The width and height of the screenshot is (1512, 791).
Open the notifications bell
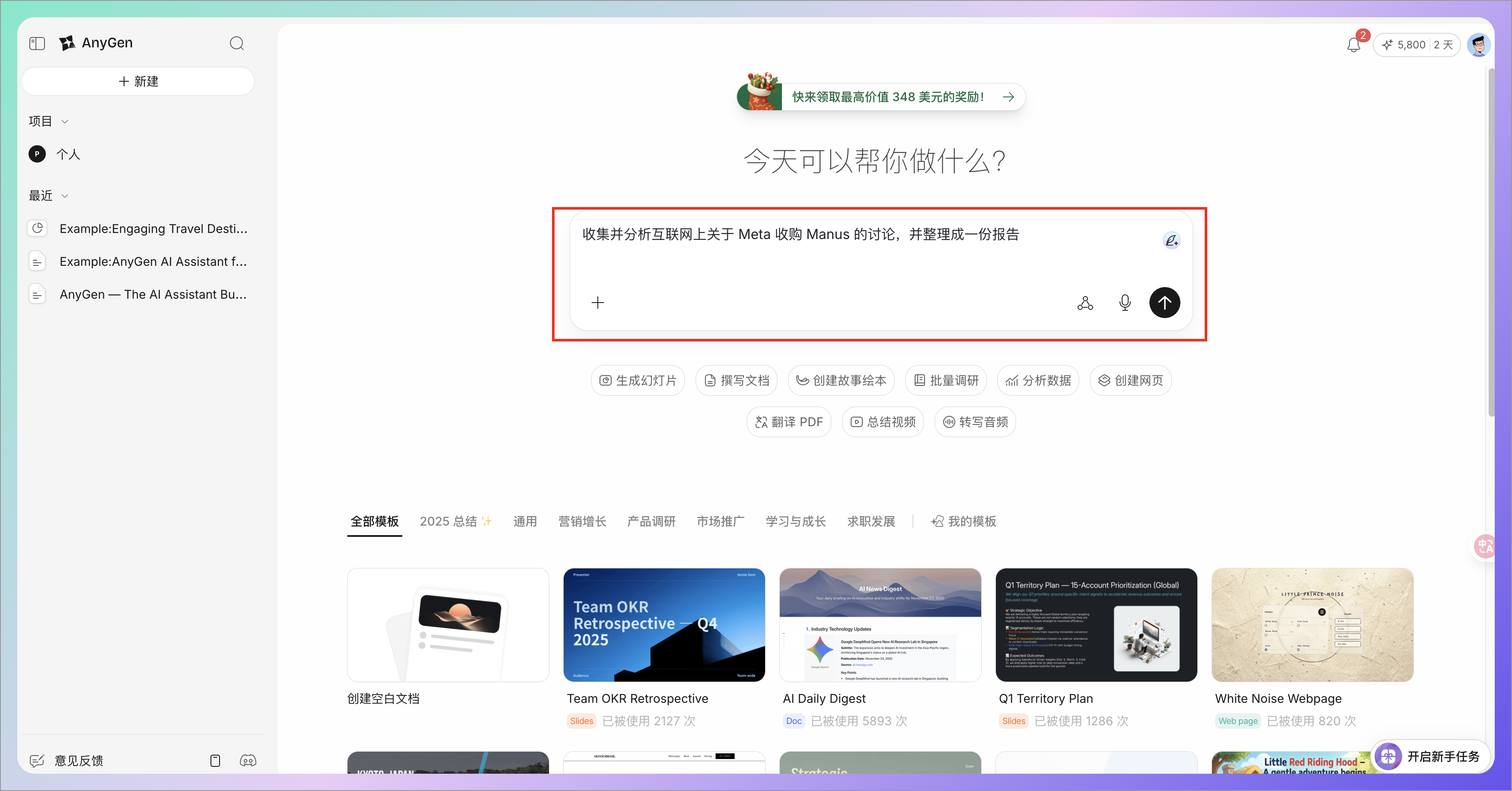(x=1353, y=45)
